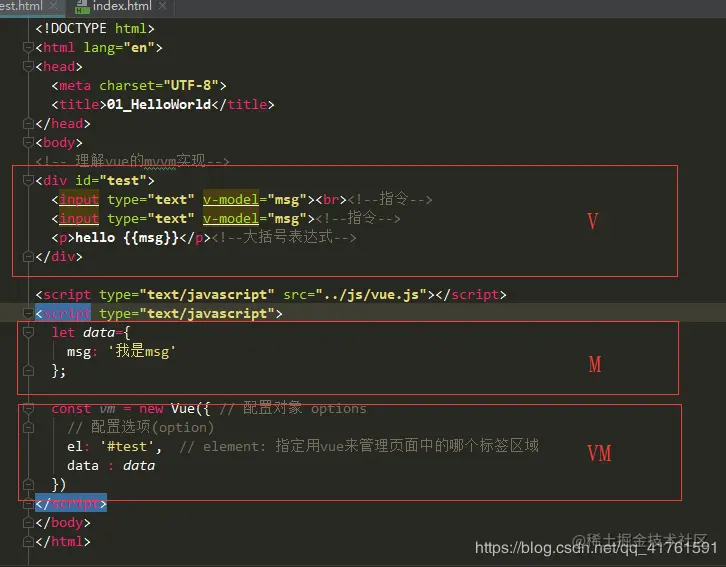Collapse the 'let data={' fold marker
The image size is (726, 567).
[28, 332]
